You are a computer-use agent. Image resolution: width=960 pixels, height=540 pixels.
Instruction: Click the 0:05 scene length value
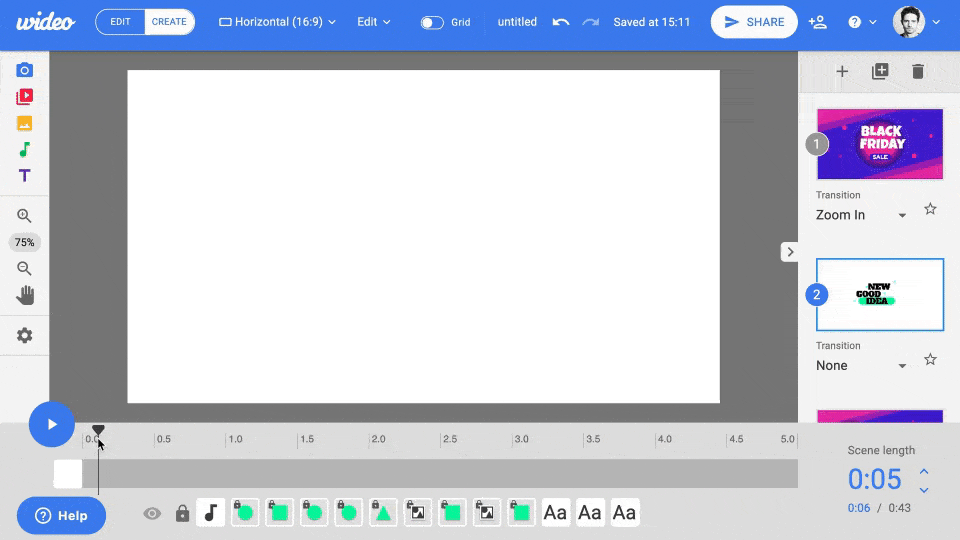click(874, 479)
